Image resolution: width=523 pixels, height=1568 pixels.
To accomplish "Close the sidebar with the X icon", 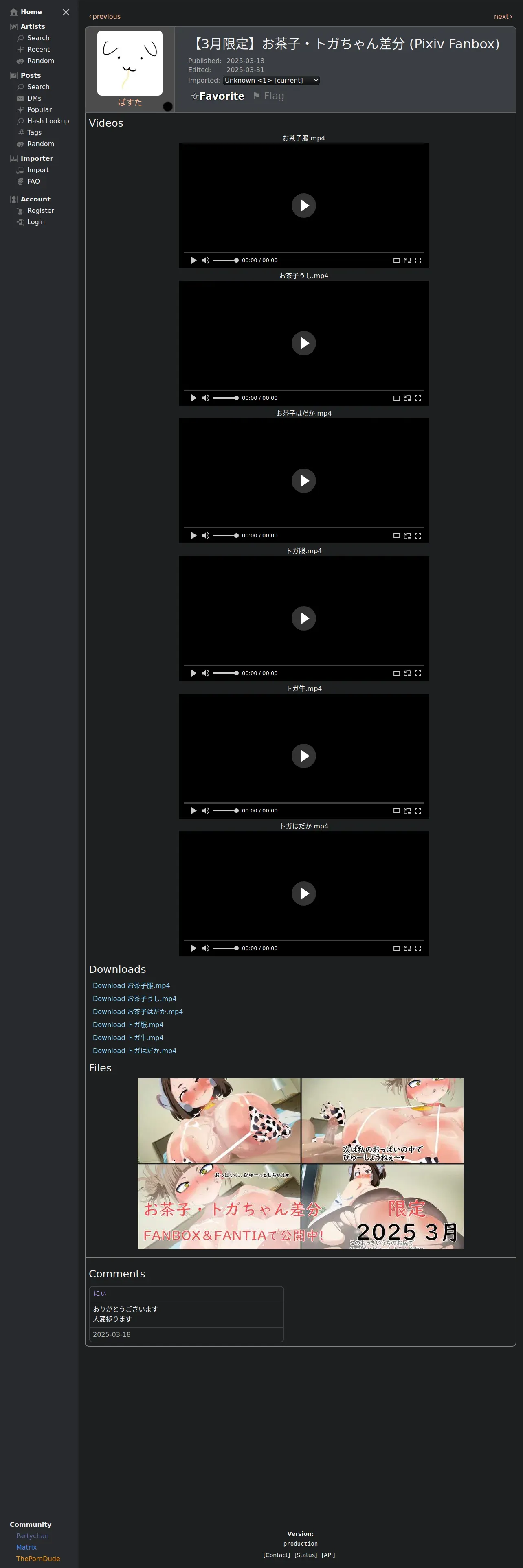I will pos(66,12).
